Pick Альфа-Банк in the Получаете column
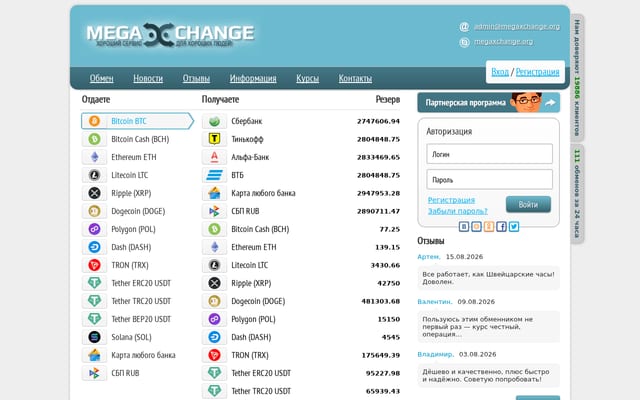 [x=301, y=157]
